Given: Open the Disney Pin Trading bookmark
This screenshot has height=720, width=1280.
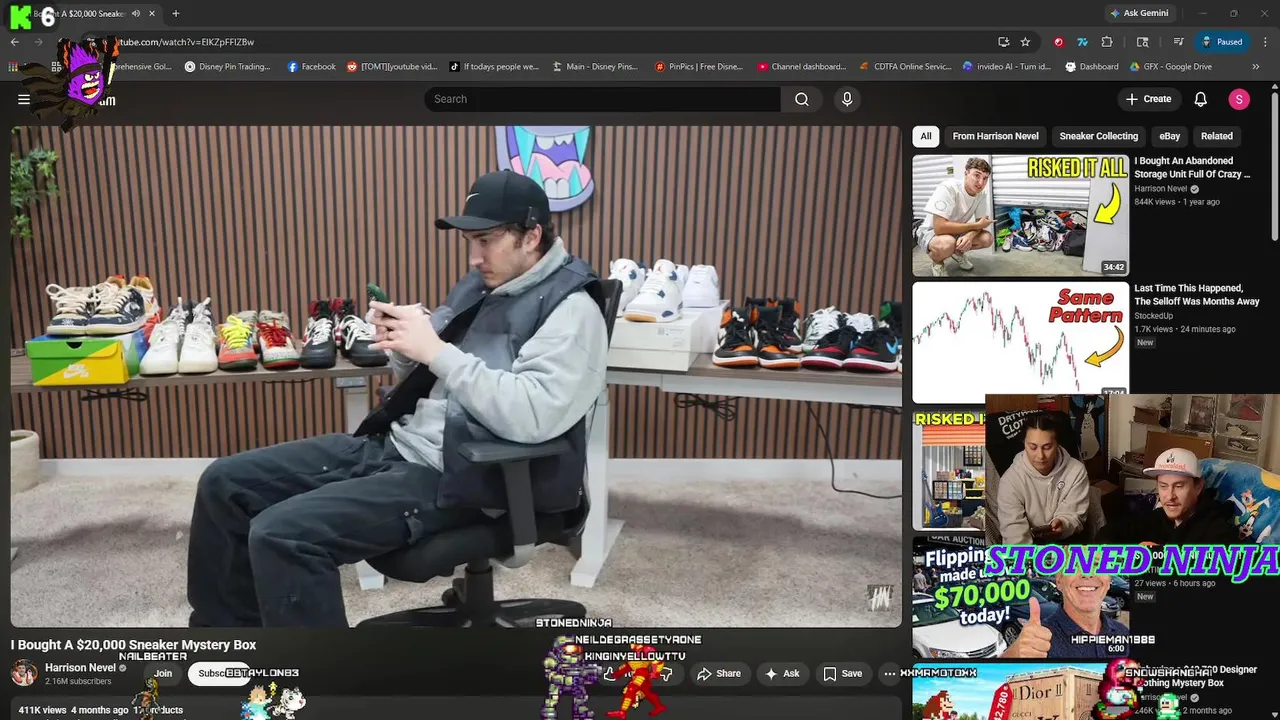Looking at the screenshot, I should click(228, 67).
